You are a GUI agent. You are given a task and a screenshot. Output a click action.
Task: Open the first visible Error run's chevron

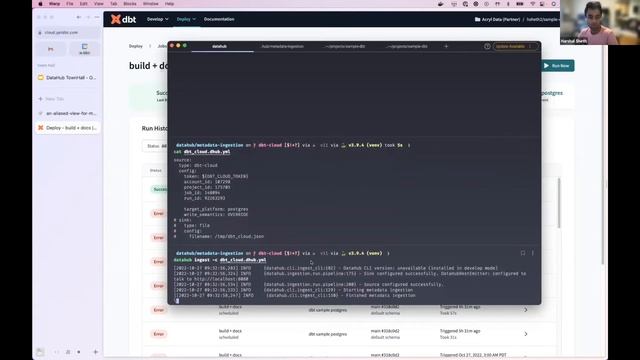click(526, 310)
